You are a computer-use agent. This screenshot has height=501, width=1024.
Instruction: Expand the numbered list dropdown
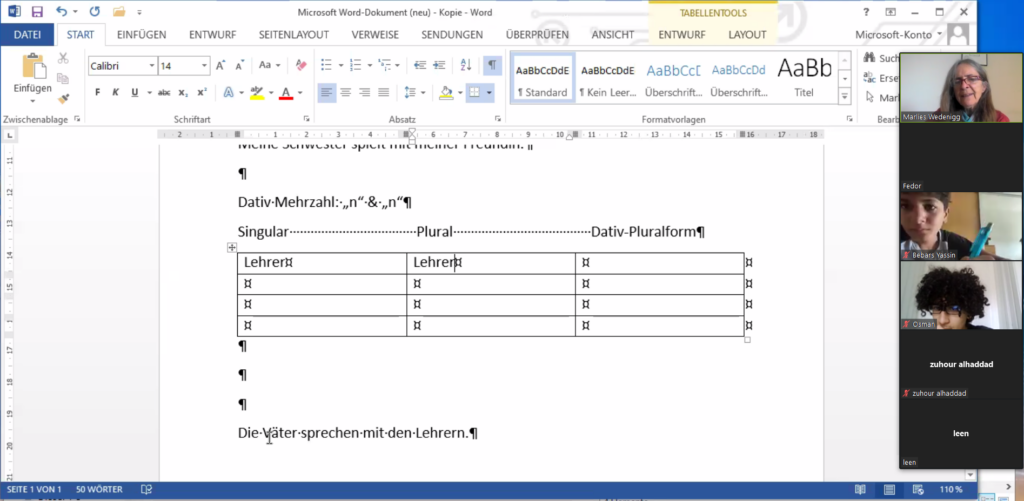(x=370, y=65)
